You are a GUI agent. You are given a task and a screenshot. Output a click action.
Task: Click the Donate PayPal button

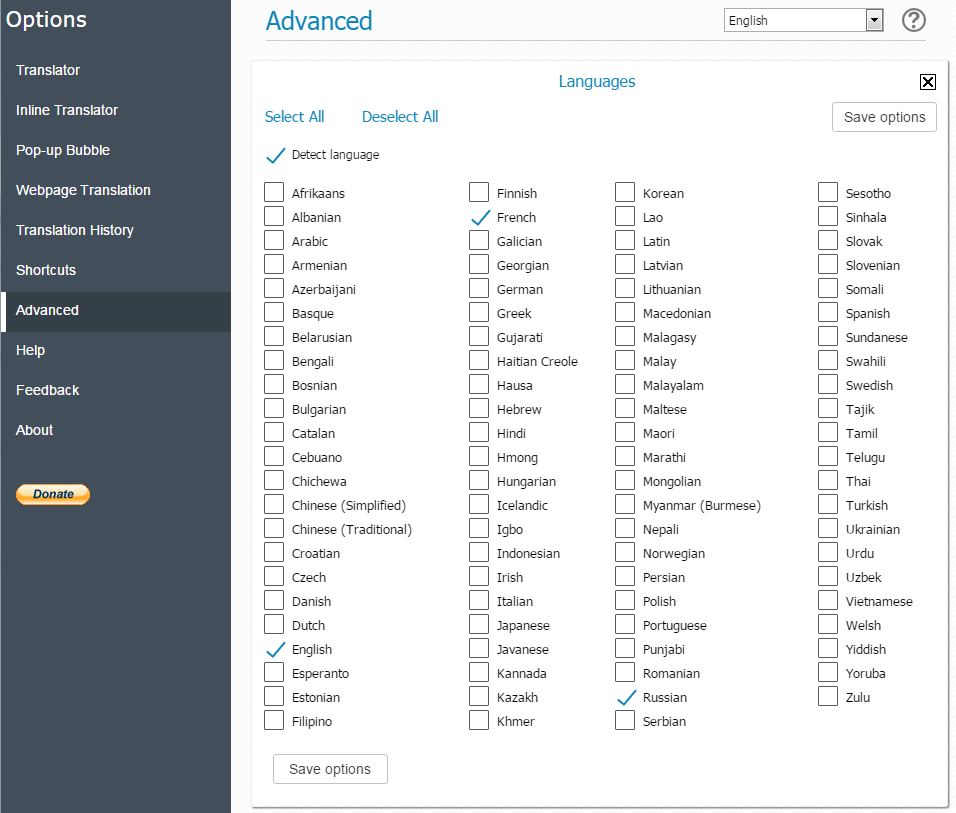(x=53, y=494)
